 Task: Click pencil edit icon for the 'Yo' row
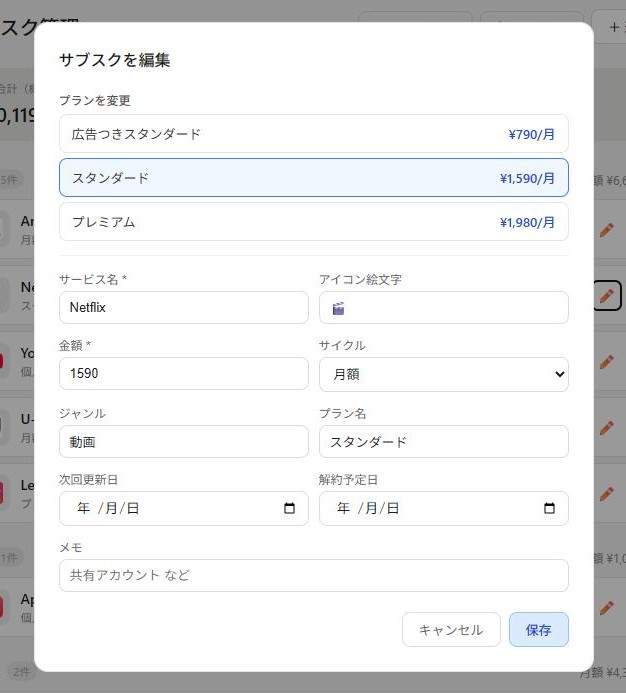tap(606, 362)
